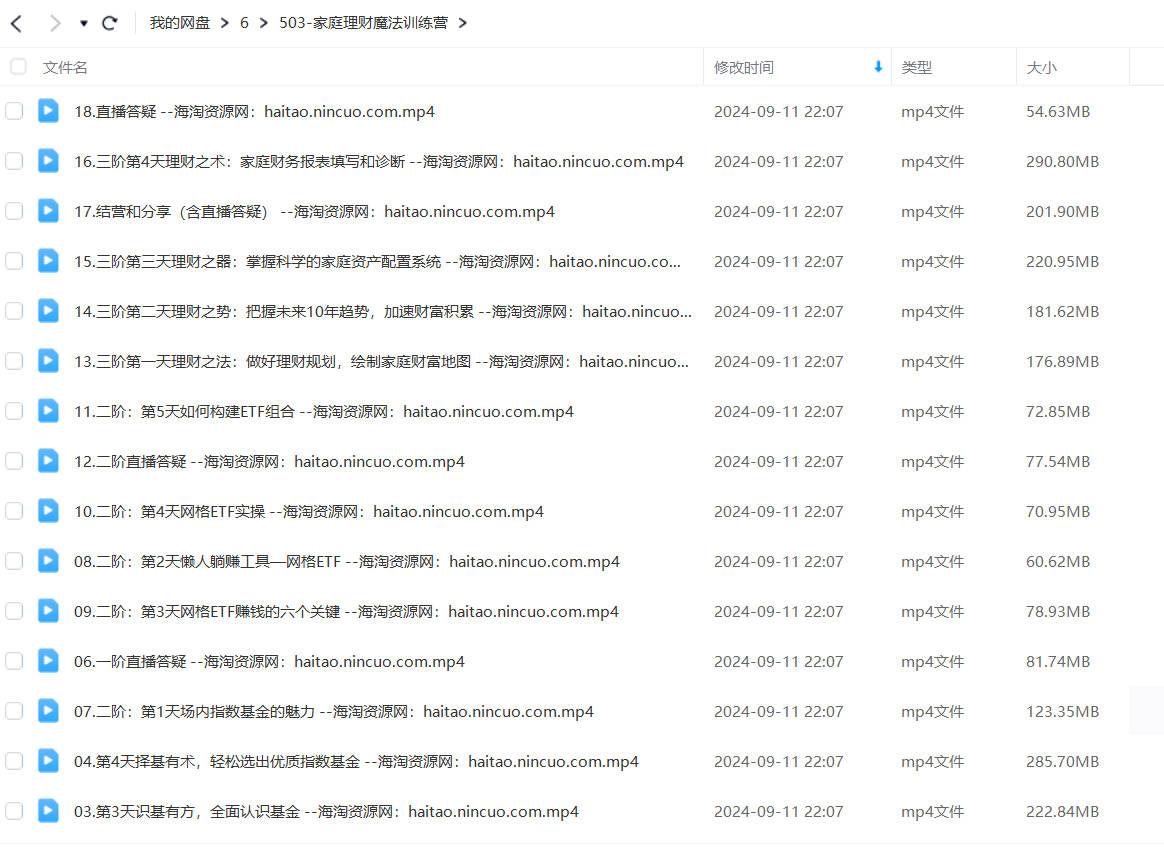Image resolution: width=1164 pixels, height=854 pixels.
Task: Open the navigation history dropdown triangle
Action: coord(84,24)
